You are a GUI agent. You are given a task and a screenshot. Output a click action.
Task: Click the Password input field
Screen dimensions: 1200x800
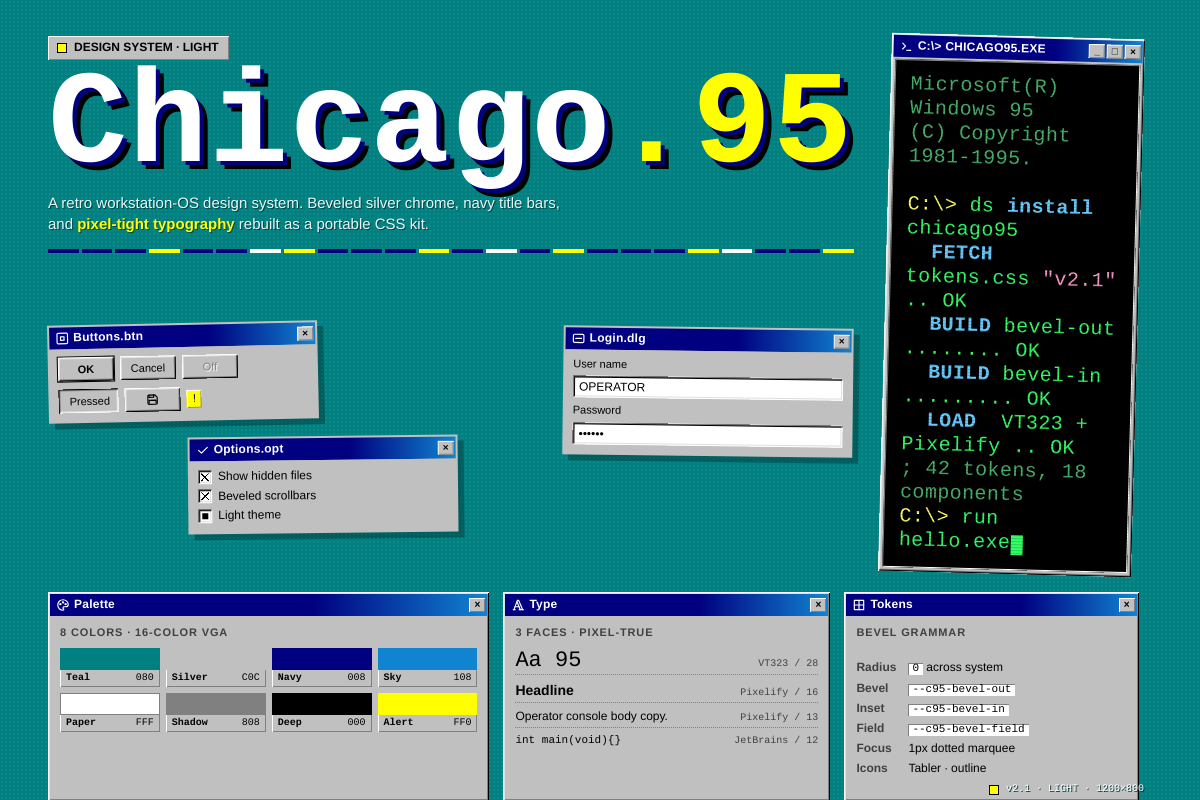pyautogui.click(x=707, y=435)
